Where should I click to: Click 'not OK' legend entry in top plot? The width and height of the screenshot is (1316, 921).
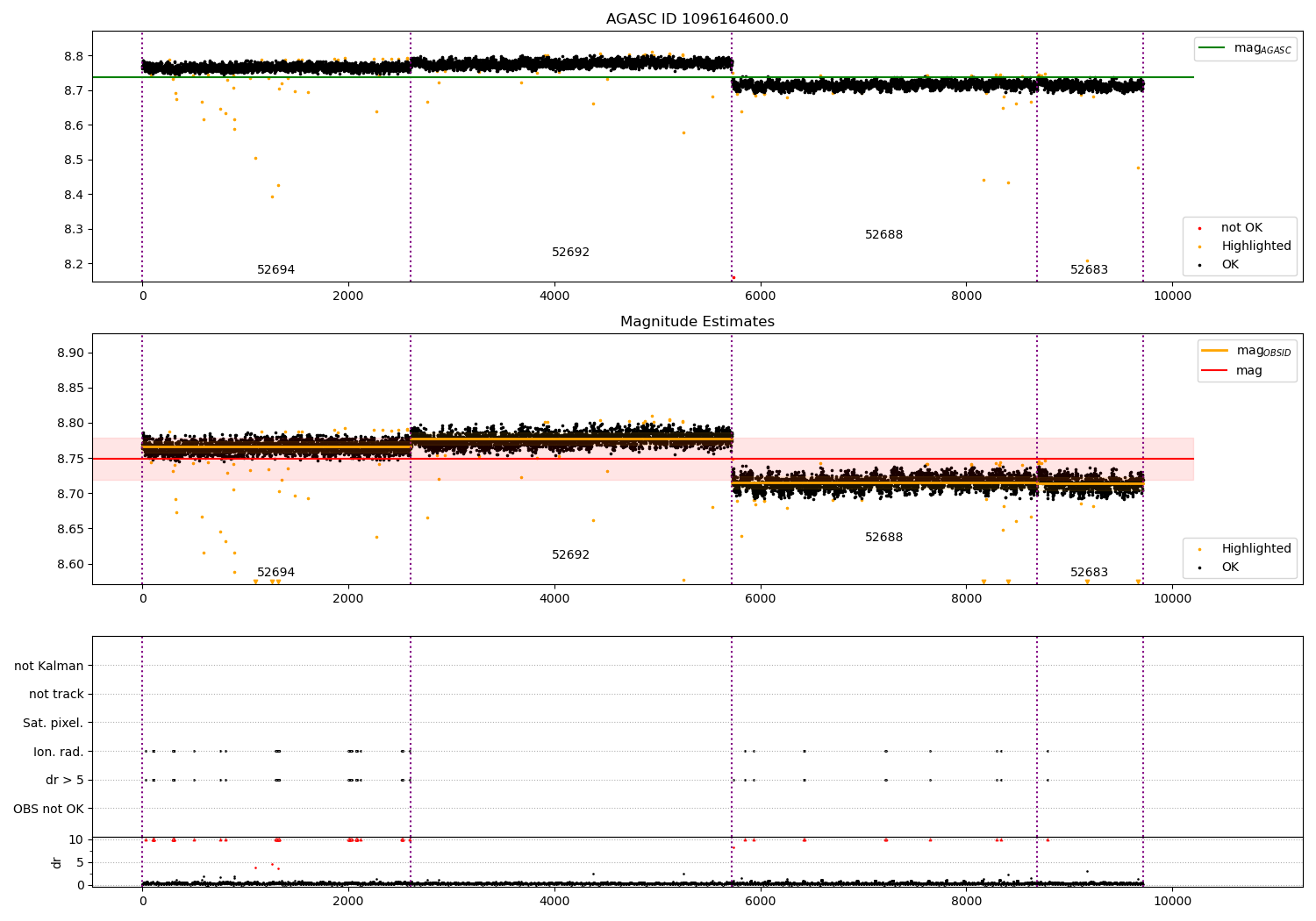point(1241,228)
